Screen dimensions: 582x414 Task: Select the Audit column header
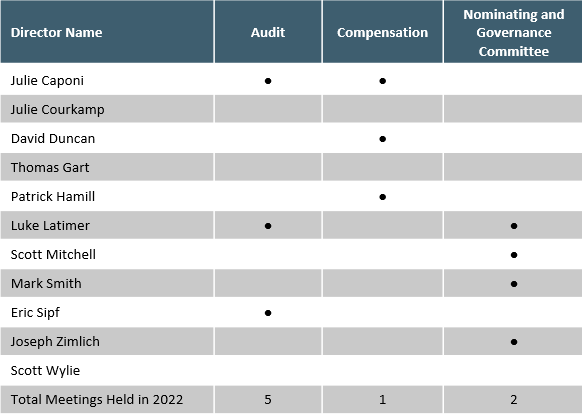coord(268,32)
